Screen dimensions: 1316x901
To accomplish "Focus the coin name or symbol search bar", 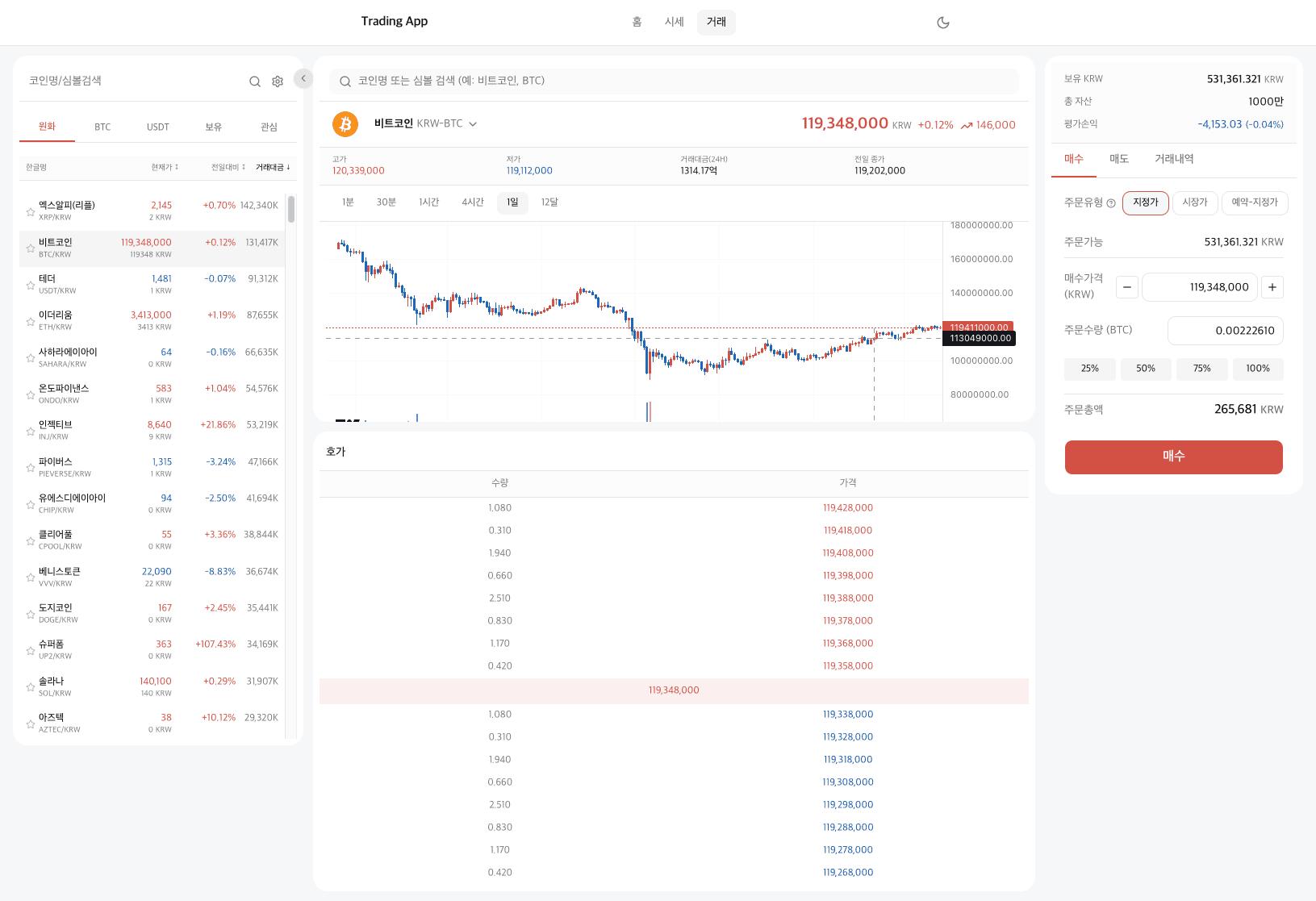I will point(674,81).
